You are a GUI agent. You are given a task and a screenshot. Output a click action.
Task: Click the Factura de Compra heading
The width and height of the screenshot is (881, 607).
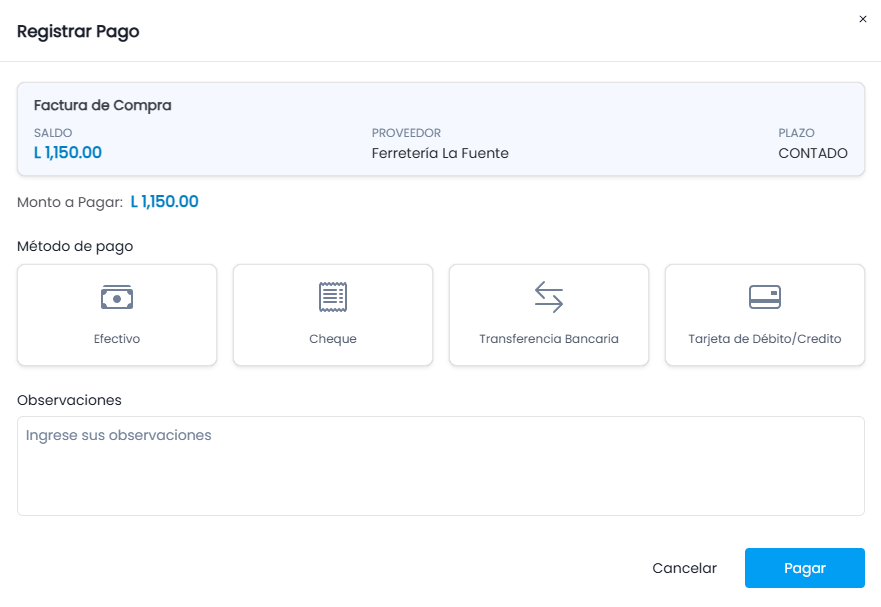tap(102, 106)
